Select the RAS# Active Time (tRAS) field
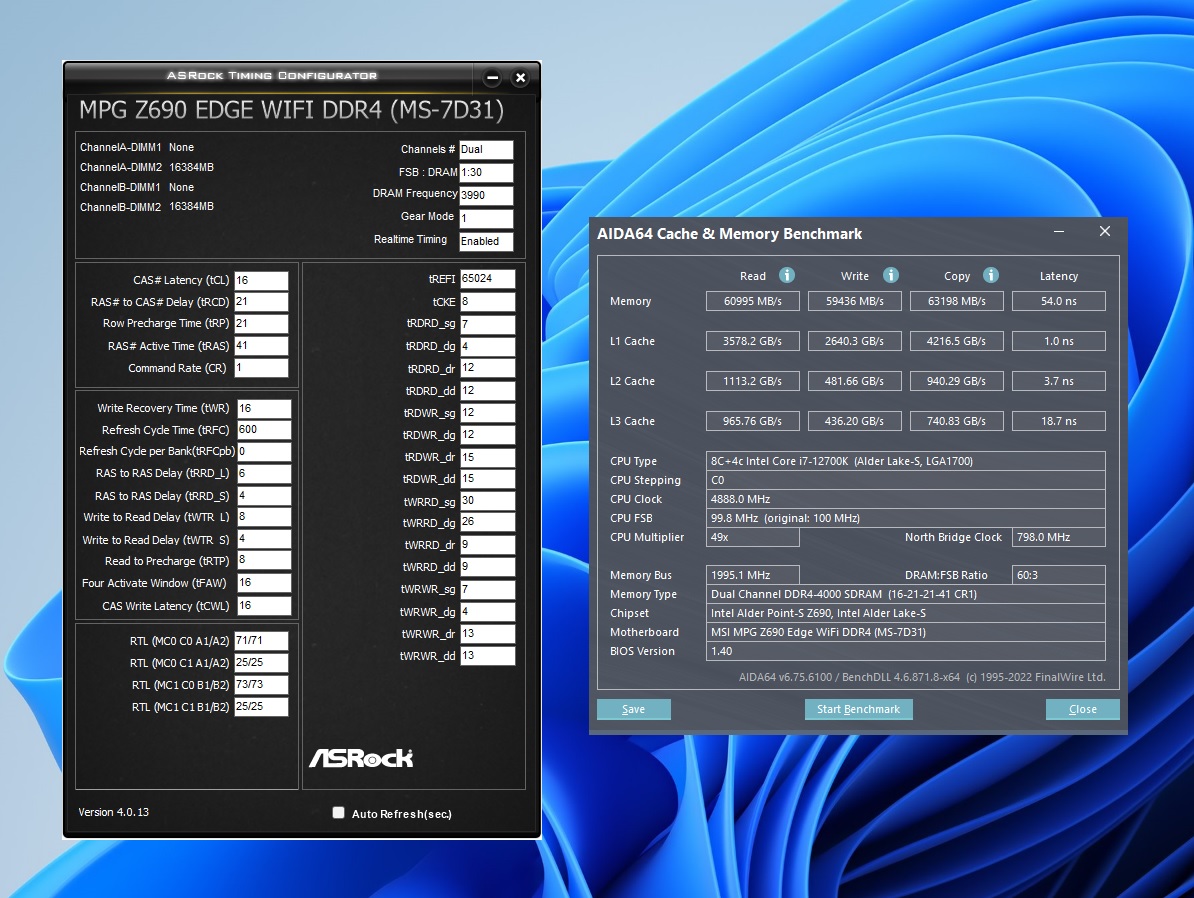 coord(261,346)
